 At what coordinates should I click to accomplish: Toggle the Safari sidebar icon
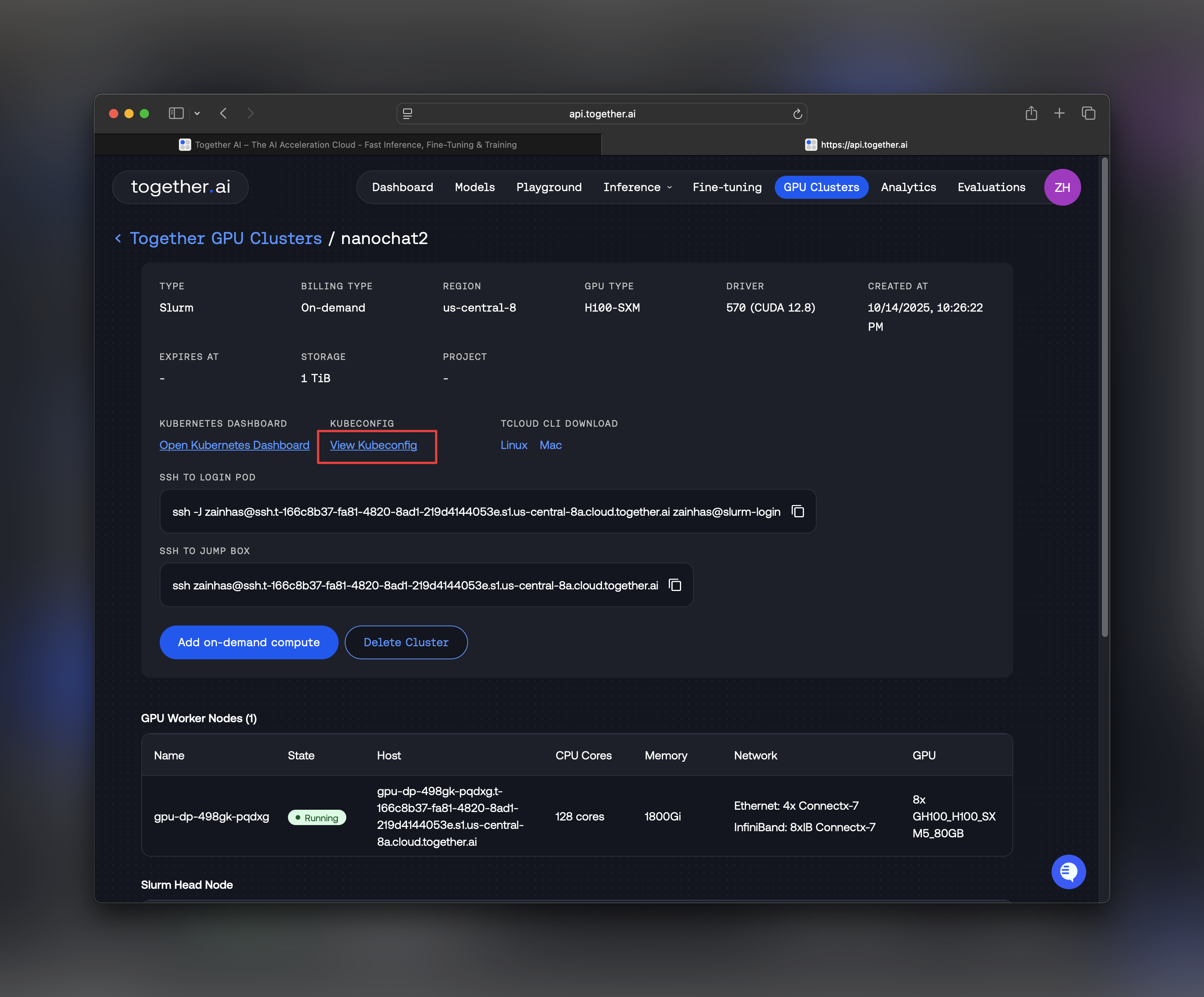click(176, 114)
